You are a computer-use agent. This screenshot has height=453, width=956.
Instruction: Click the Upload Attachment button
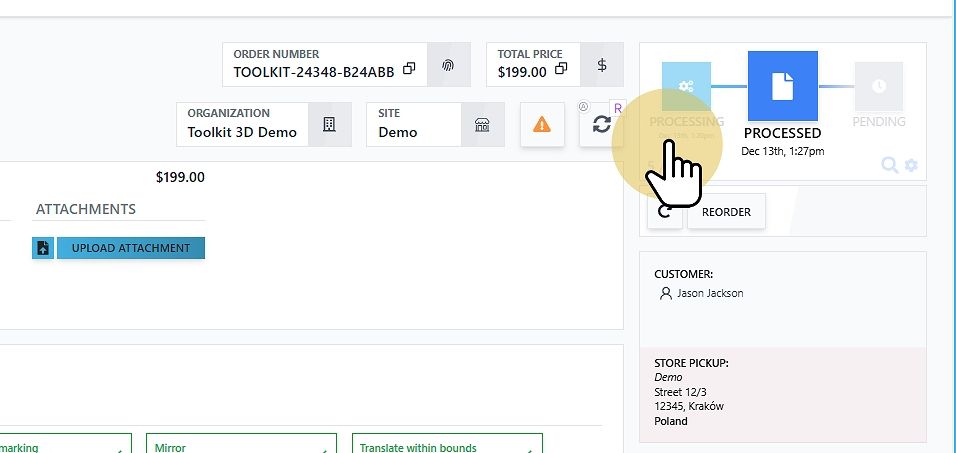(x=131, y=248)
